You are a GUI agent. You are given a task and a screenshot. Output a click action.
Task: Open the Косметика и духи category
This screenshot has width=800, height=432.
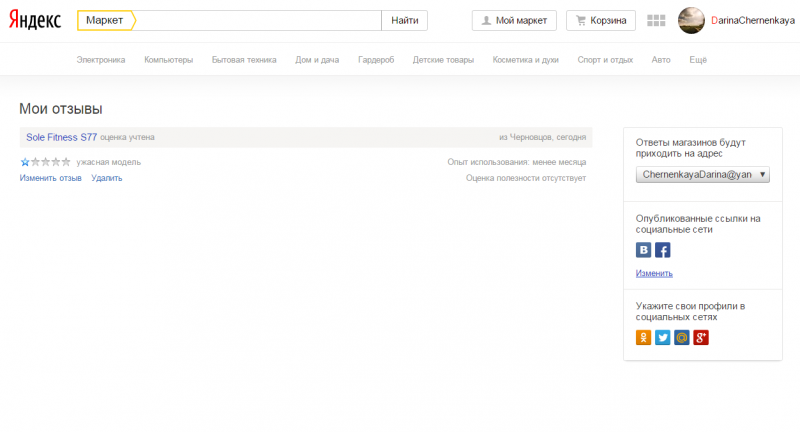click(x=526, y=60)
